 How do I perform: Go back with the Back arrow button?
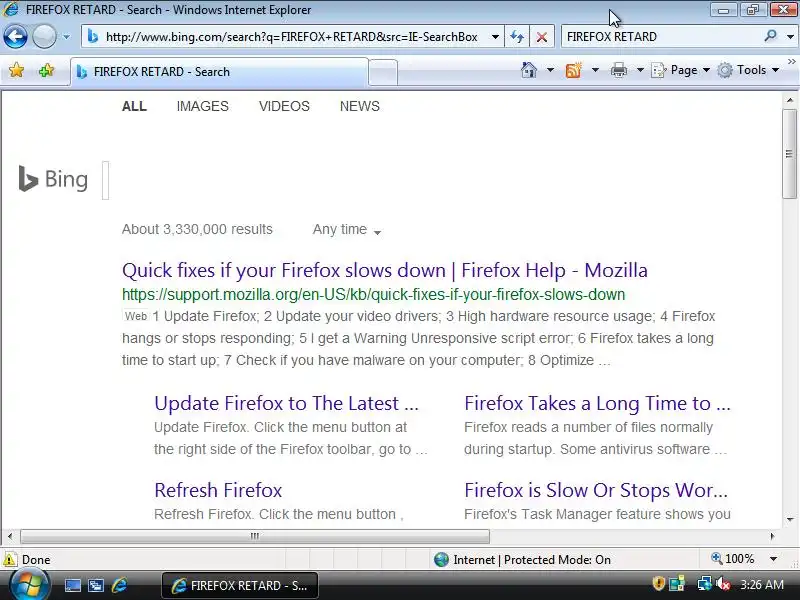click(15, 37)
